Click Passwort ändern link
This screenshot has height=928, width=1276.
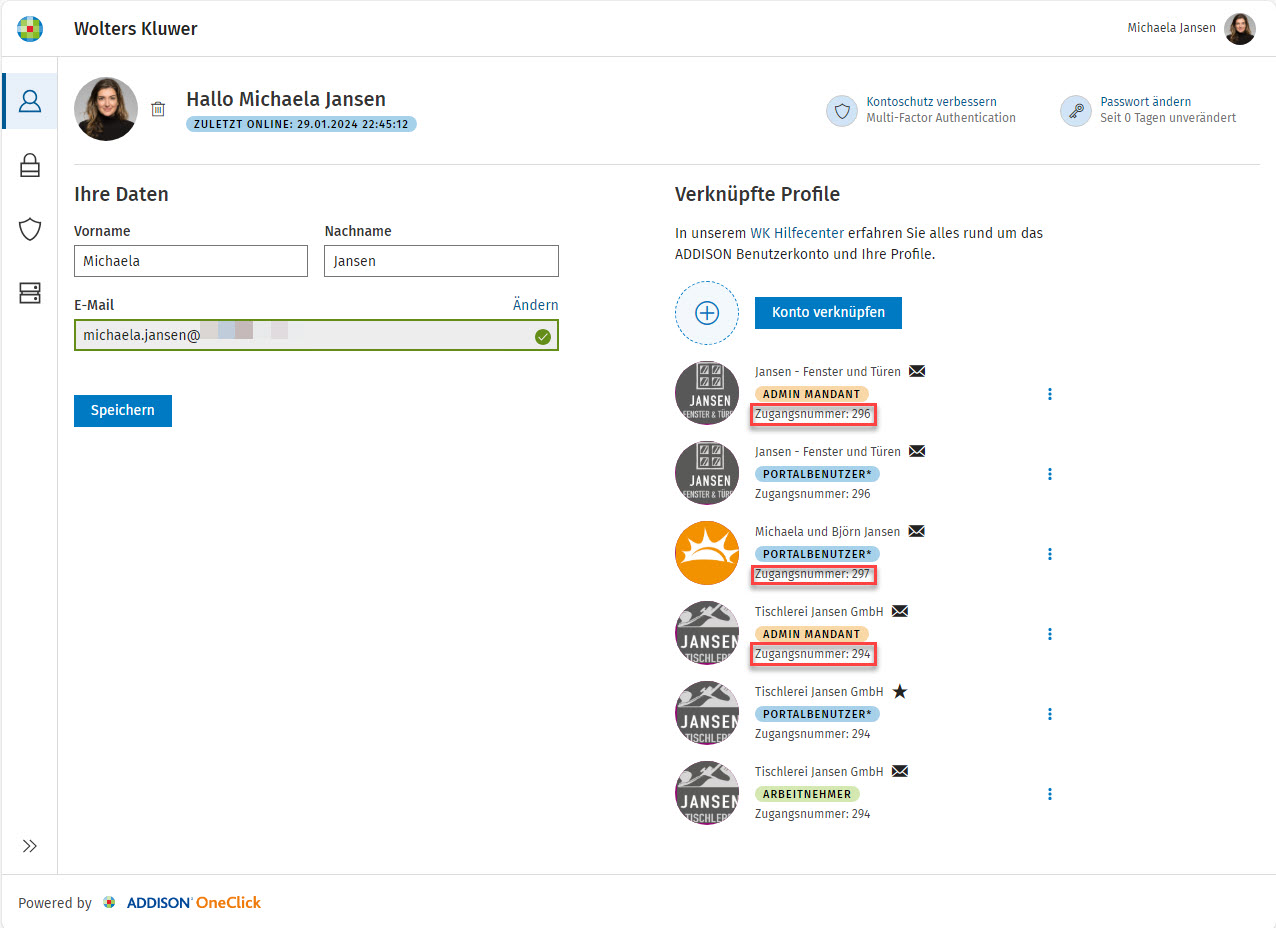tap(1145, 101)
